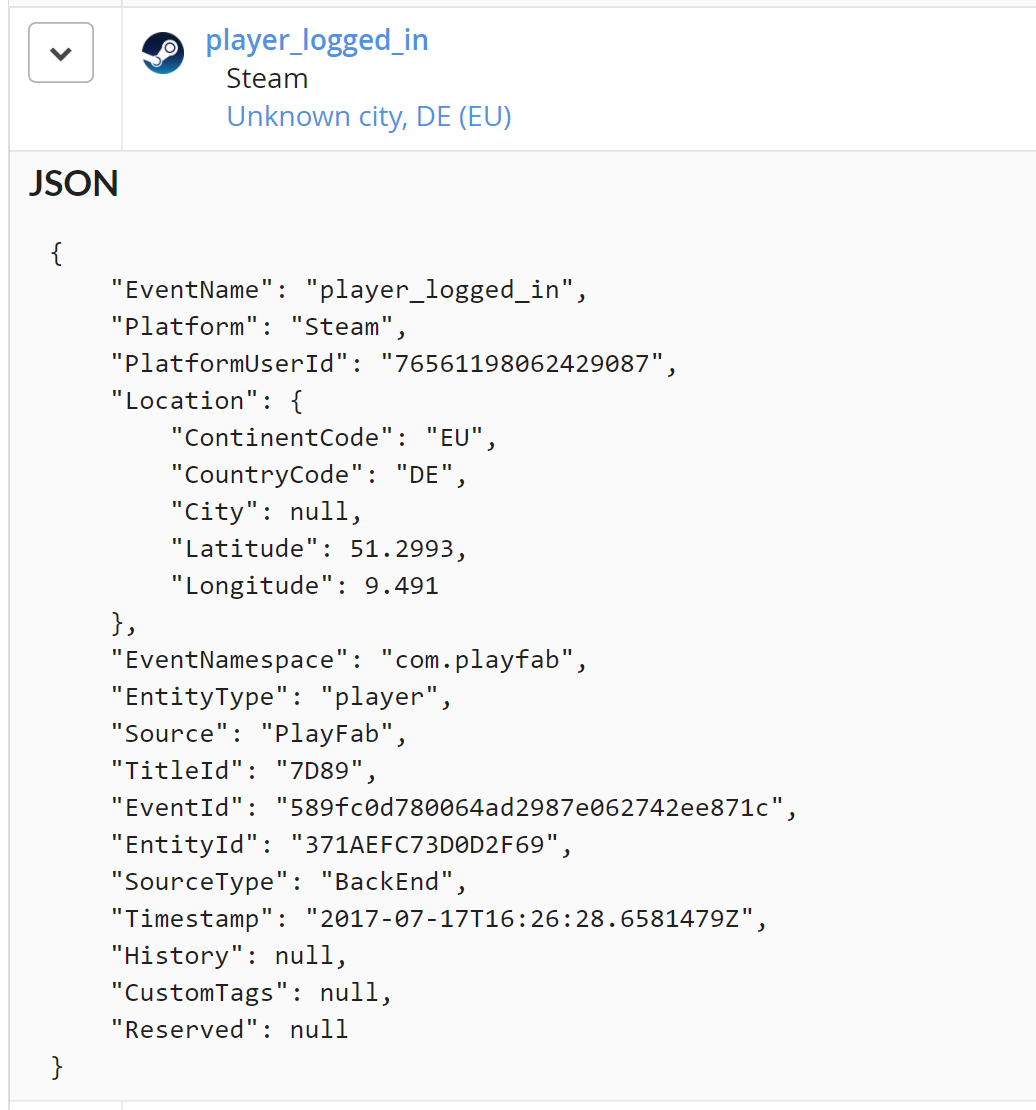Click the ContinentCode "EU" line
The height and width of the screenshot is (1110, 1036).
[334, 437]
